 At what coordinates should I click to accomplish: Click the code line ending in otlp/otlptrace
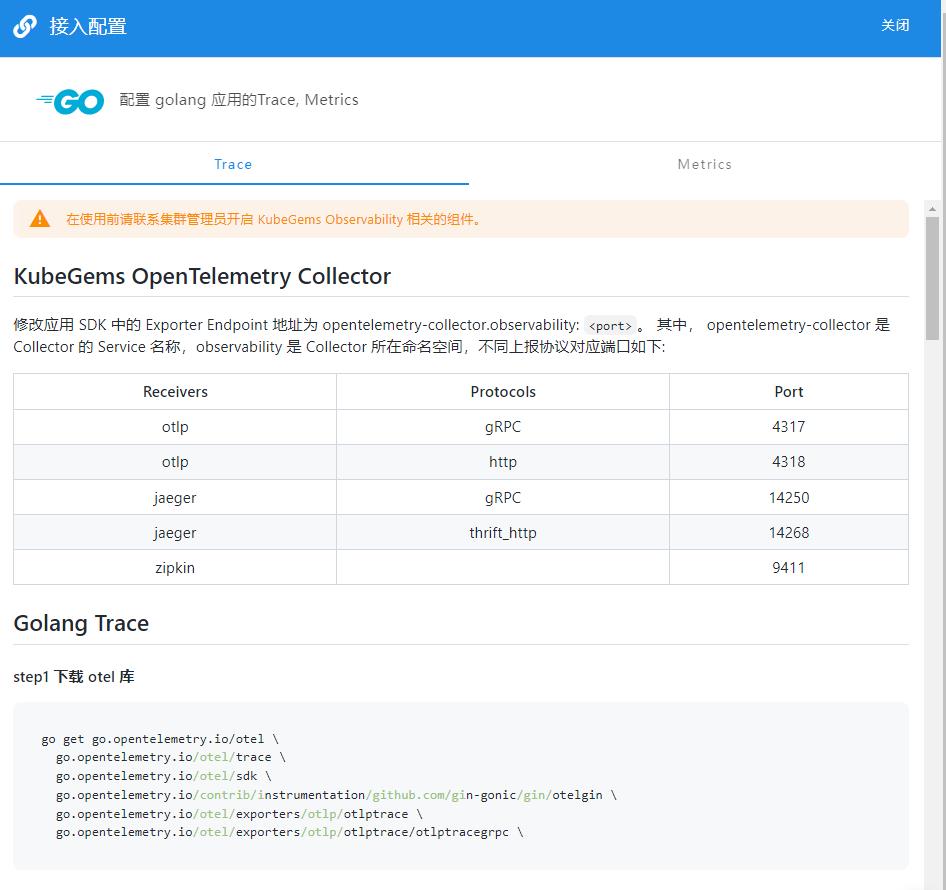[x=239, y=814]
